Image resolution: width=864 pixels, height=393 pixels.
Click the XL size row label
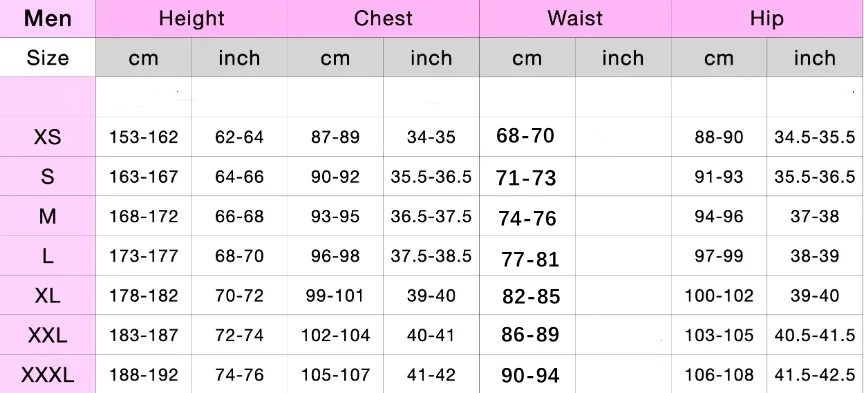coord(47,295)
